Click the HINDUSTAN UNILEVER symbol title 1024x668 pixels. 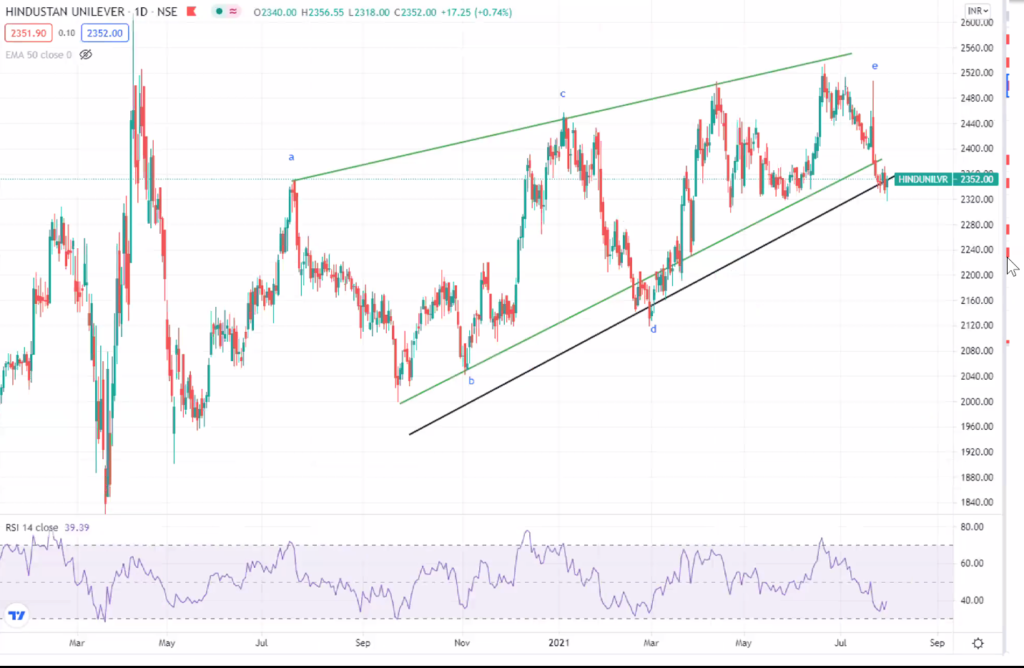[x=64, y=13]
